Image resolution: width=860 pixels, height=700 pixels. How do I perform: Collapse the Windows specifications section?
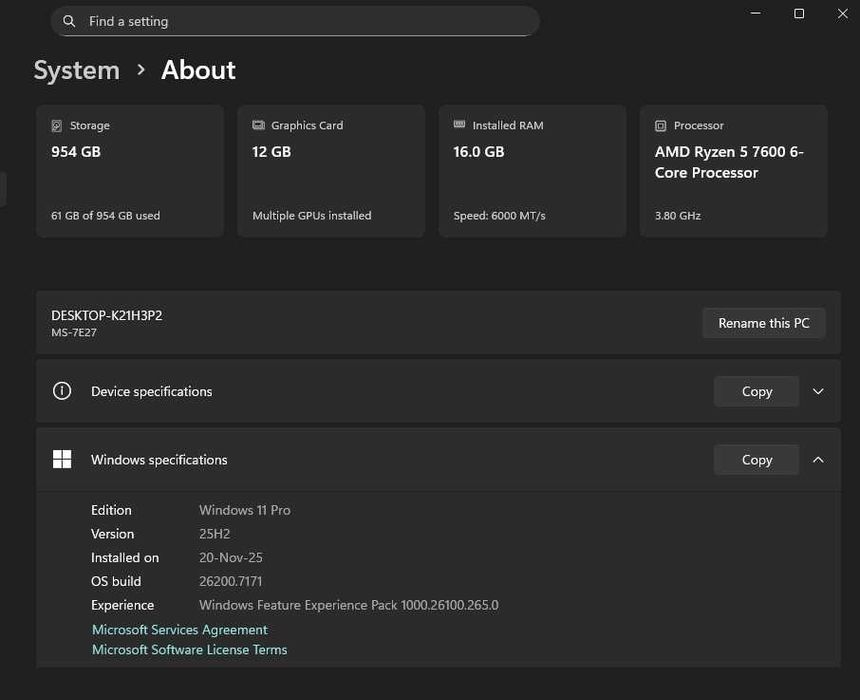[818, 460]
